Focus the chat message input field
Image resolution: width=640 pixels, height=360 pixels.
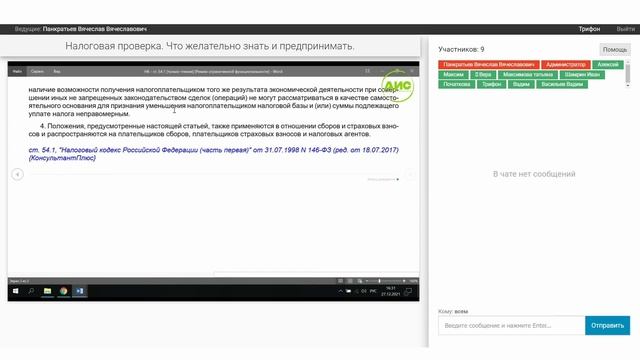511,325
